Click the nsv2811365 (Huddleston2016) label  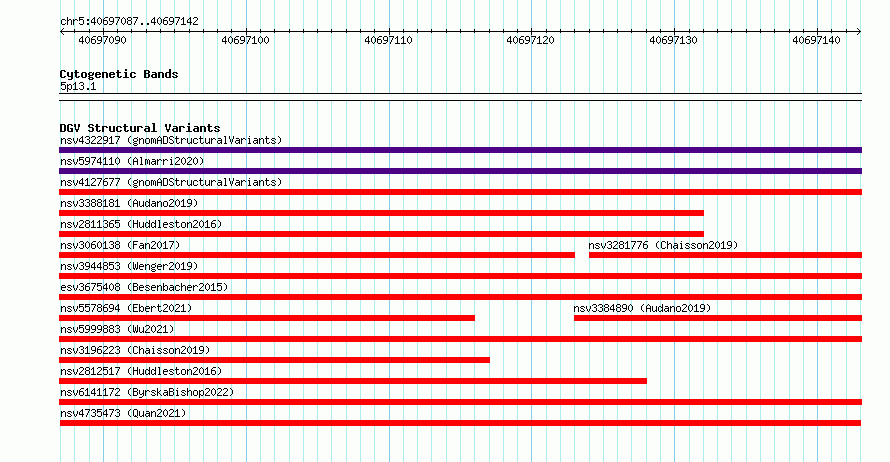141,224
